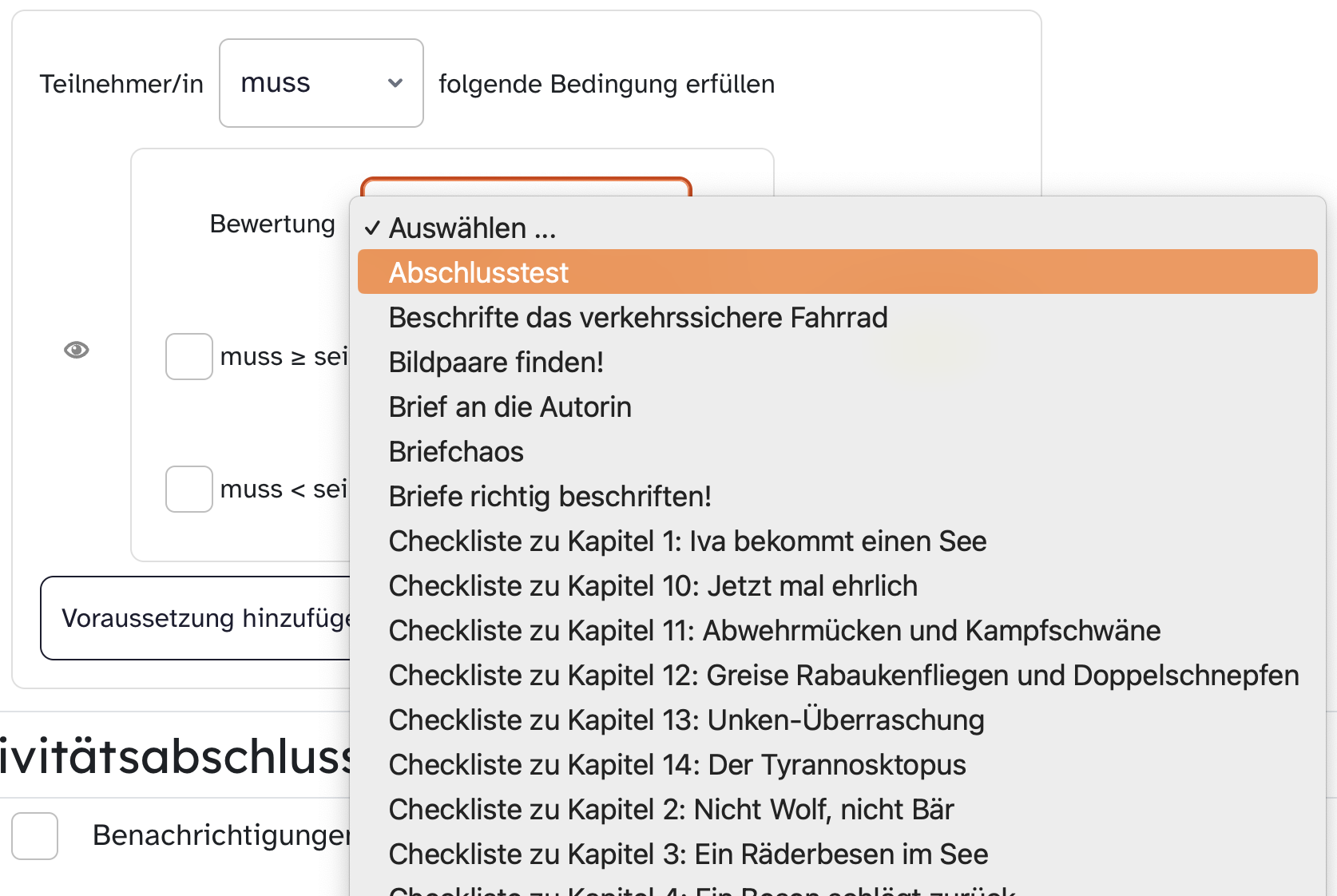Choose 'Brief an die Autorin'

click(510, 407)
